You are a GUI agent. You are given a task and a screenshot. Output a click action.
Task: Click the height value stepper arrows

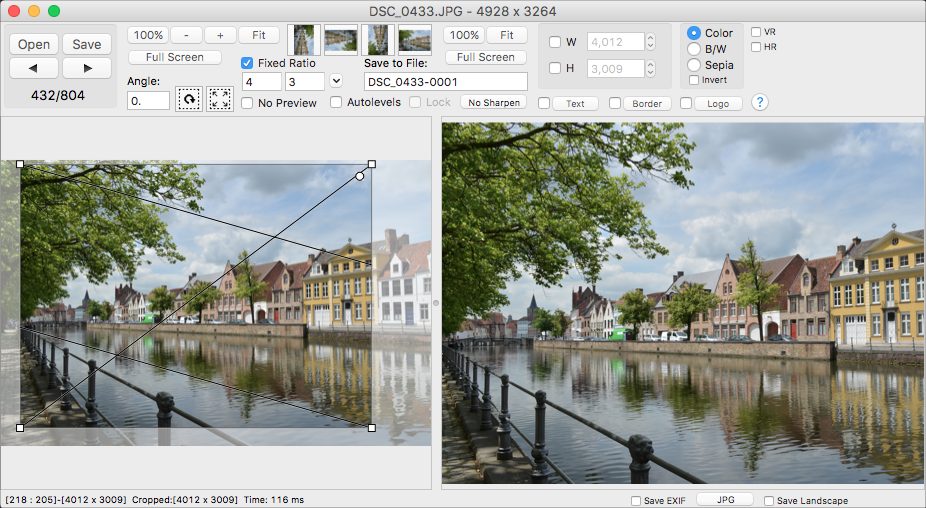click(x=650, y=69)
